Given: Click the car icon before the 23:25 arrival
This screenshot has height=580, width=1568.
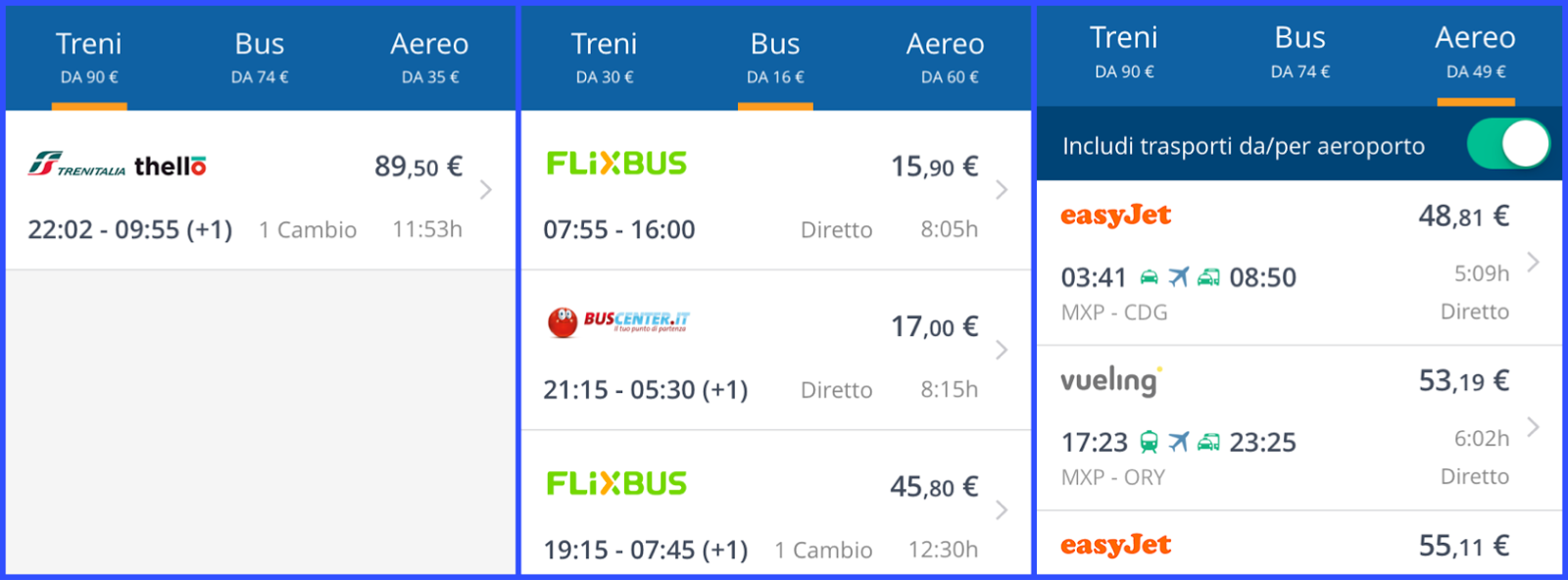Looking at the screenshot, I should click(1209, 443).
